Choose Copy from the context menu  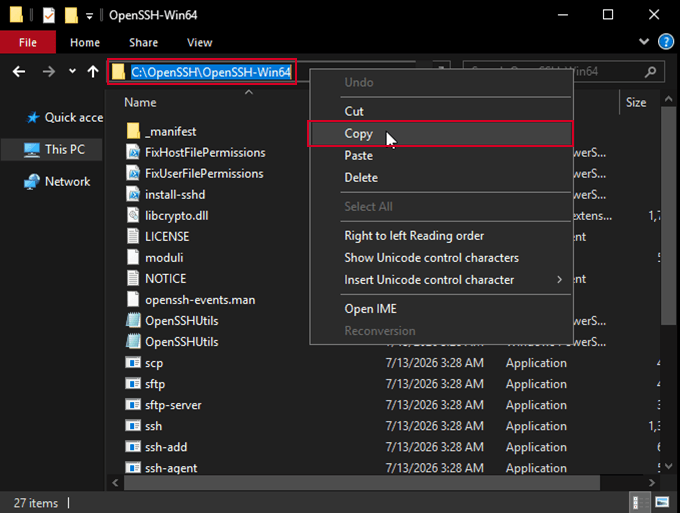(441, 134)
